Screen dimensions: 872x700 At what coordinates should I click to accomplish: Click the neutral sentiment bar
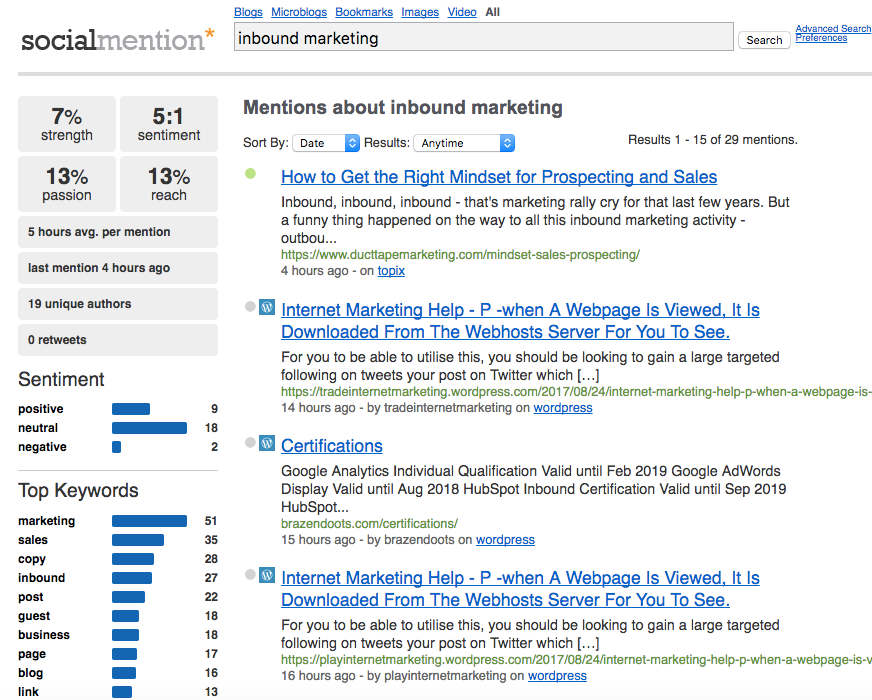151,427
